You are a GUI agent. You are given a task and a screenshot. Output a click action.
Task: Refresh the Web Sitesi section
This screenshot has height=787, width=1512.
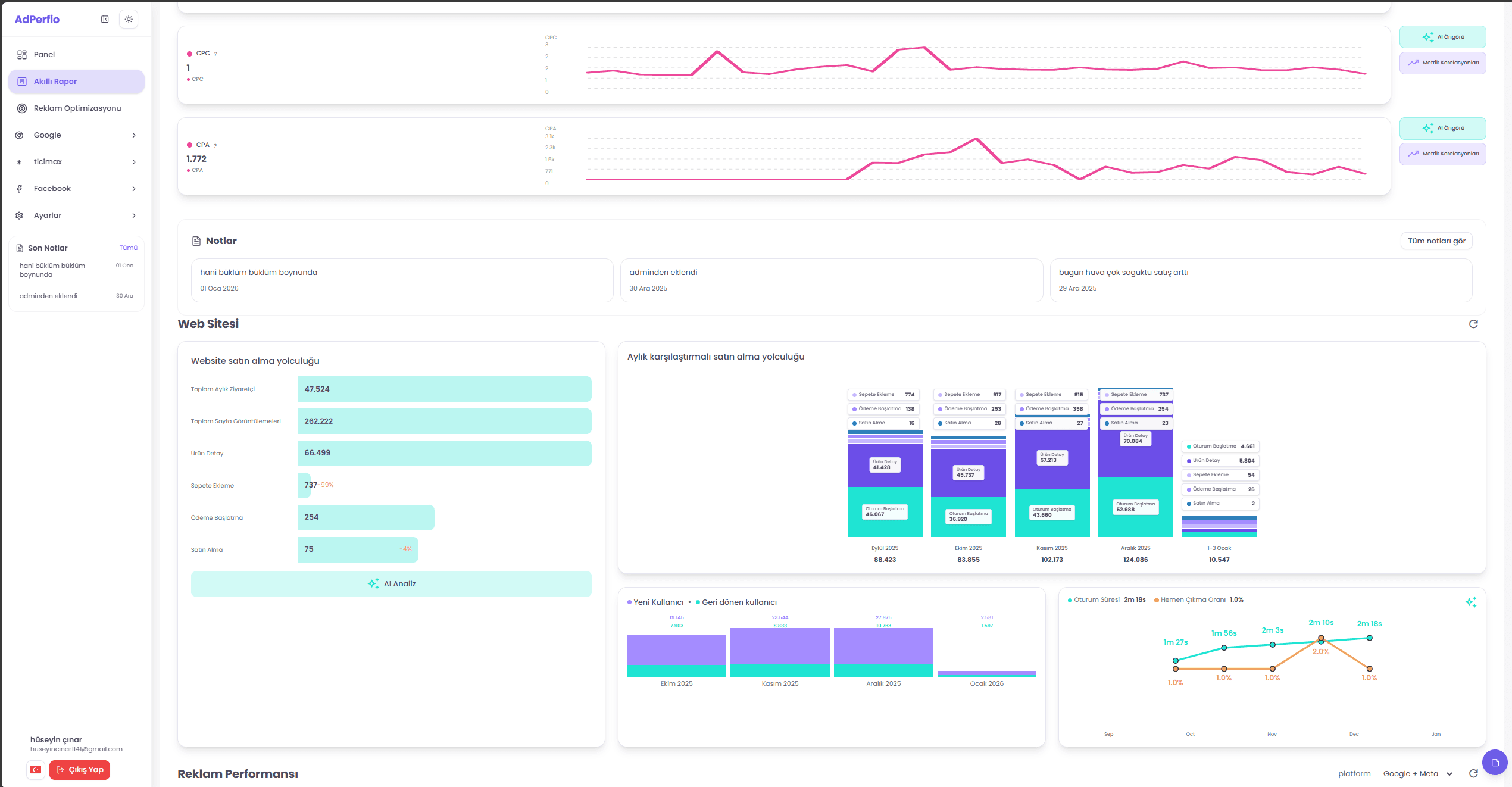tap(1473, 324)
